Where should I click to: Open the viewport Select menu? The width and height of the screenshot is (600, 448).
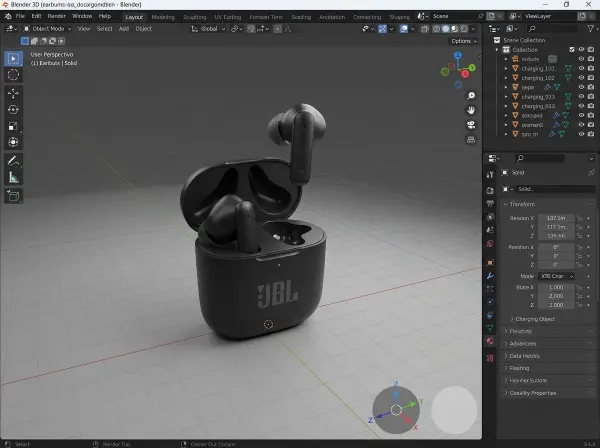[x=104, y=29]
